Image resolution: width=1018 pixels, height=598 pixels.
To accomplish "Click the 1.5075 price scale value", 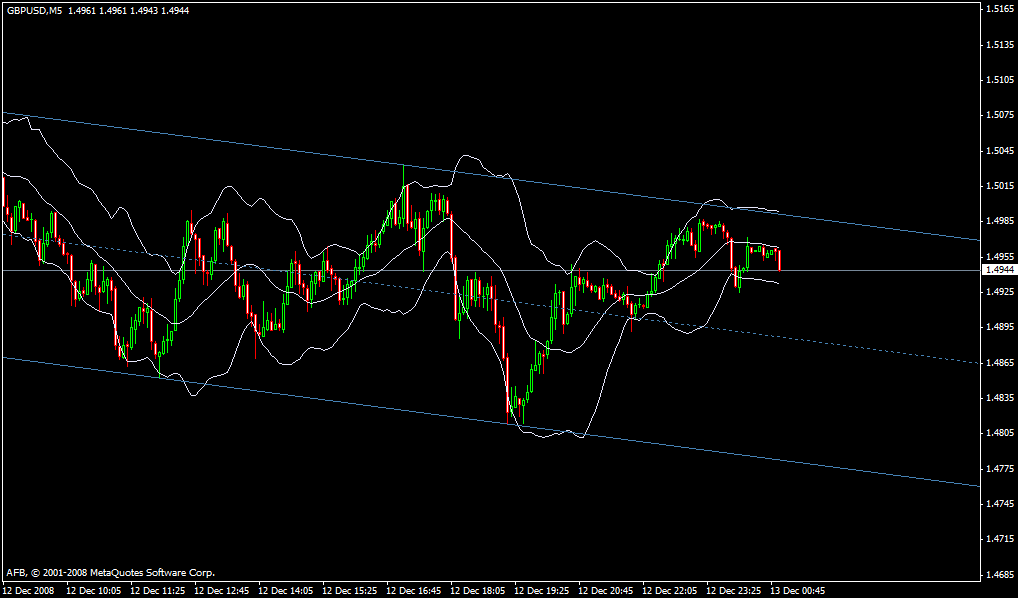I will [996, 115].
